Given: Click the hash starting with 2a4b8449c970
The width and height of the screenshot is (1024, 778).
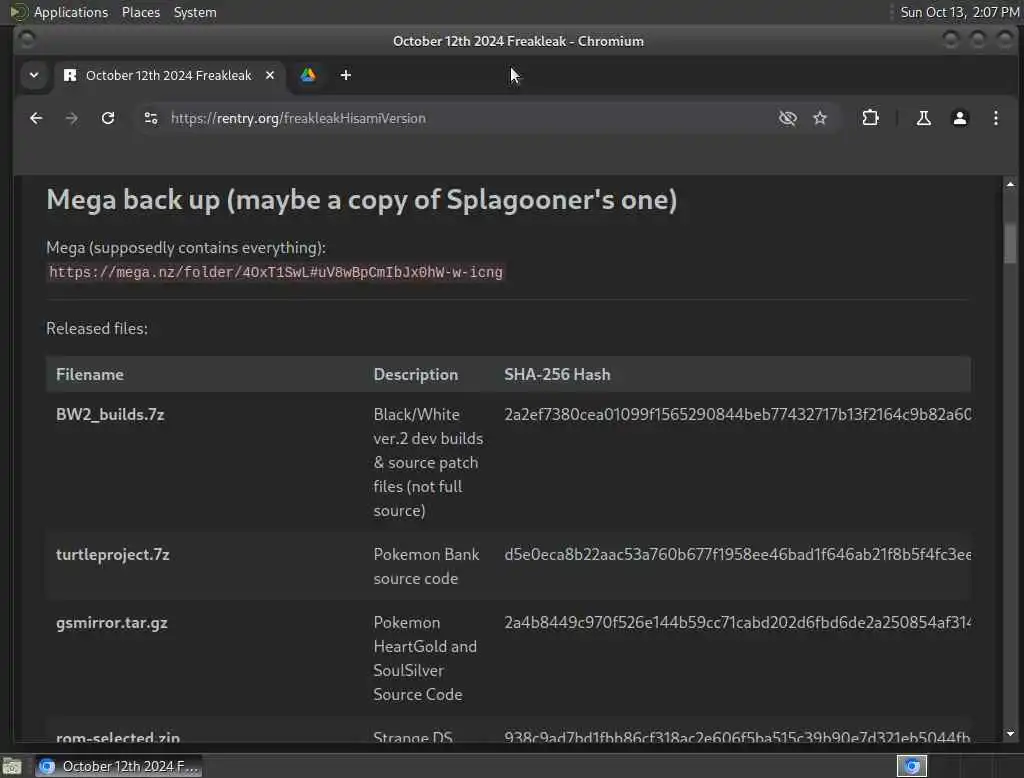Looking at the screenshot, I should pos(737,623).
